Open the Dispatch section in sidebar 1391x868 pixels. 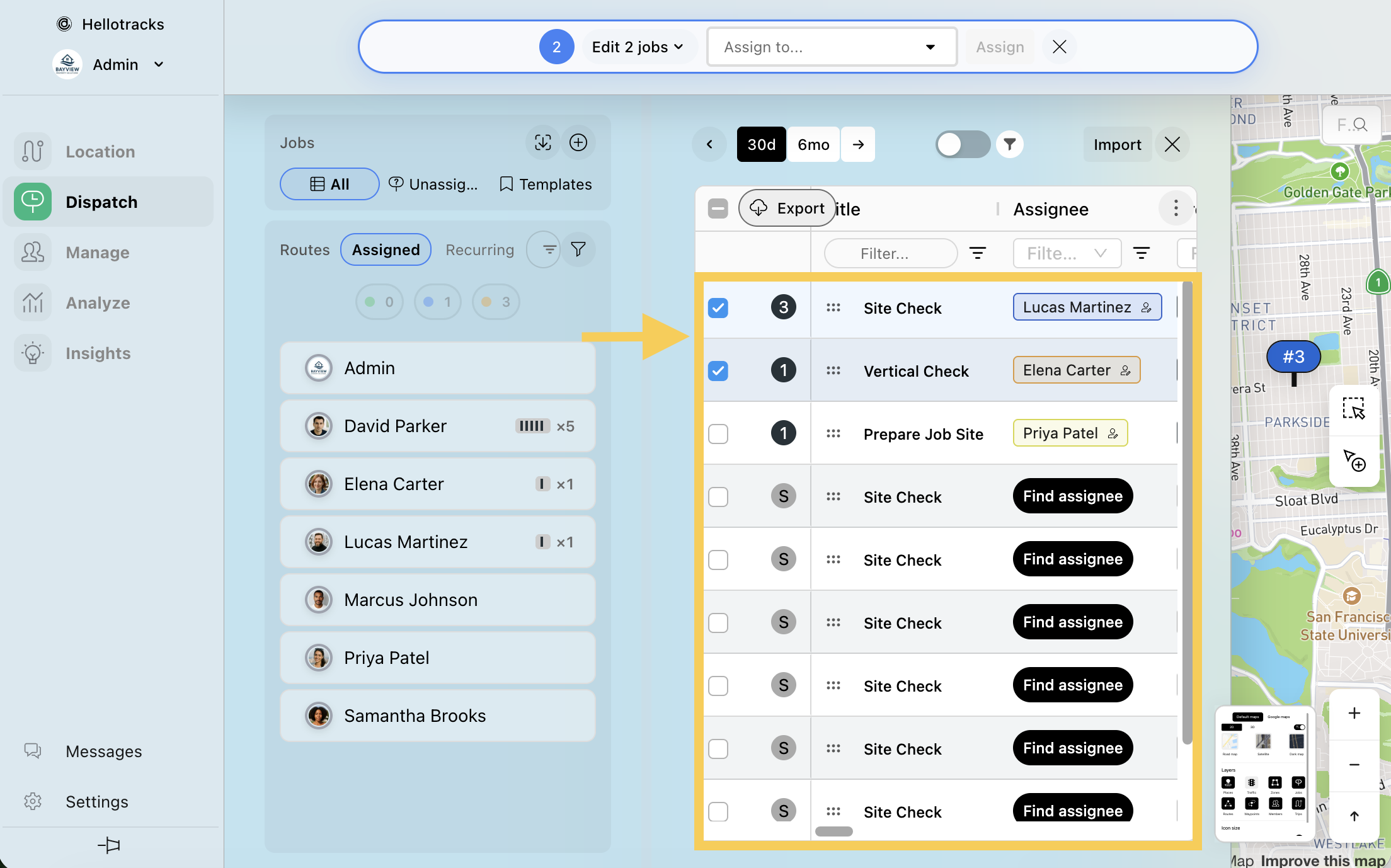(101, 202)
